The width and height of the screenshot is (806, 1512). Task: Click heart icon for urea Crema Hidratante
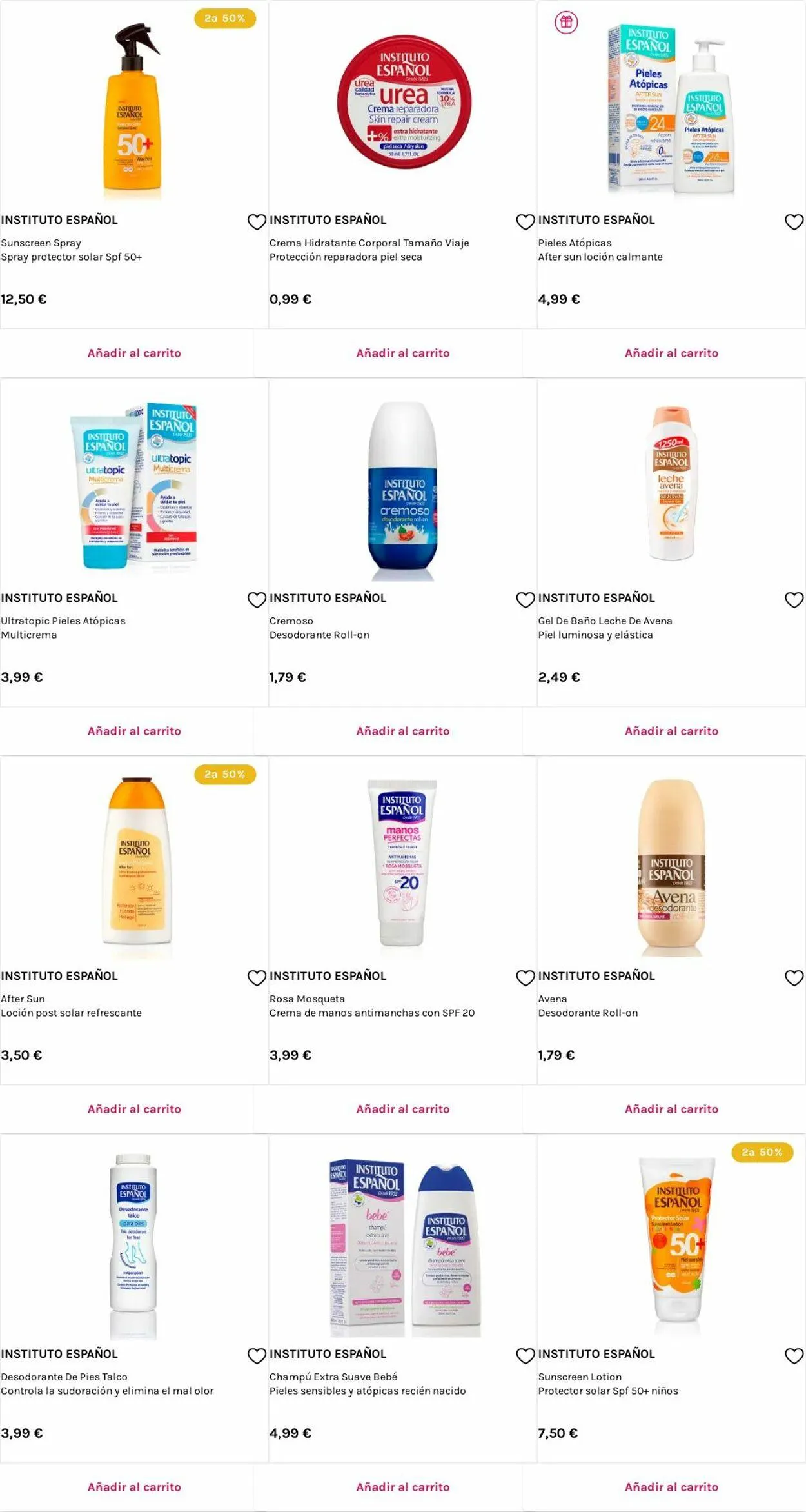click(x=526, y=222)
